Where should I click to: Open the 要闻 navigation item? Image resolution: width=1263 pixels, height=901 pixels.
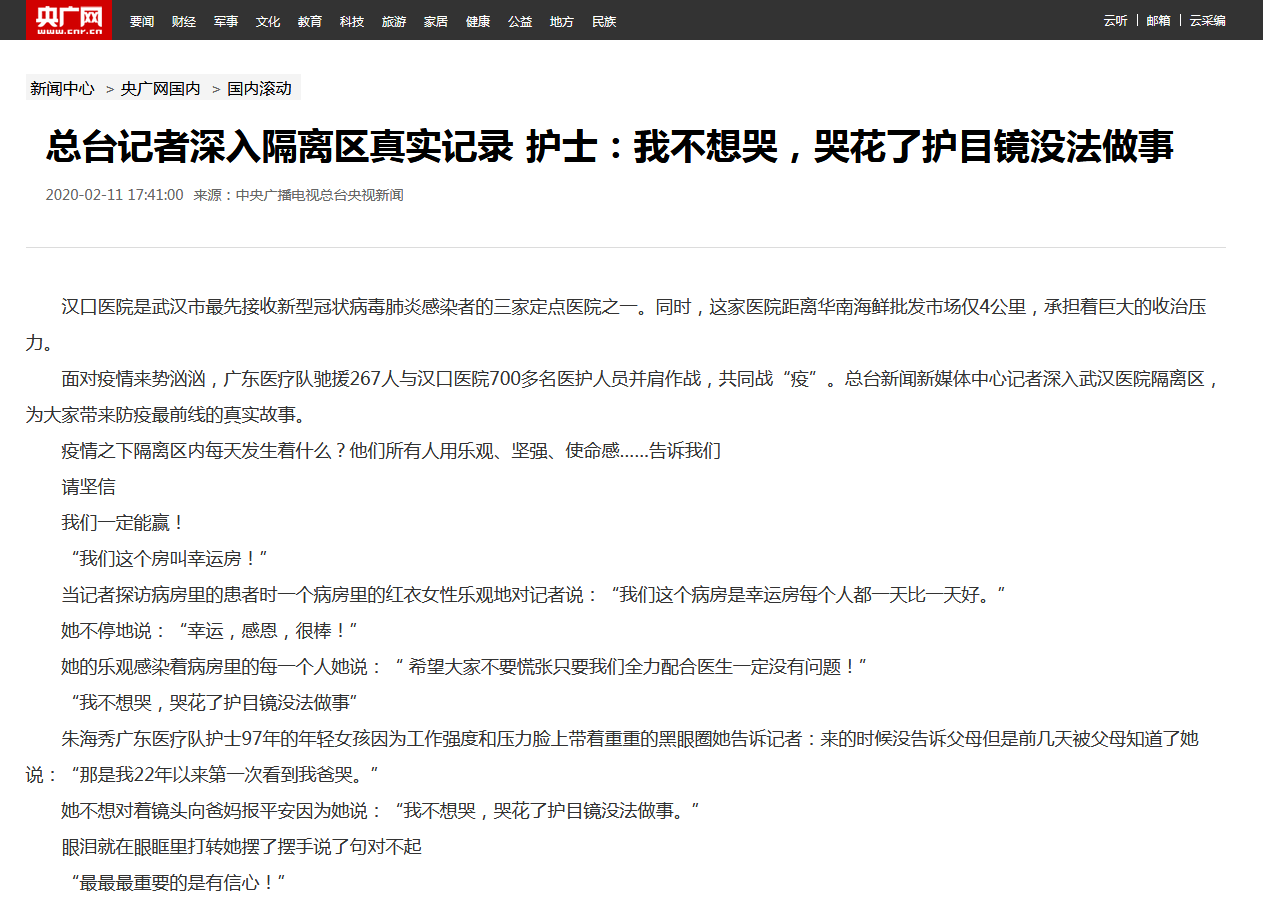(x=142, y=21)
